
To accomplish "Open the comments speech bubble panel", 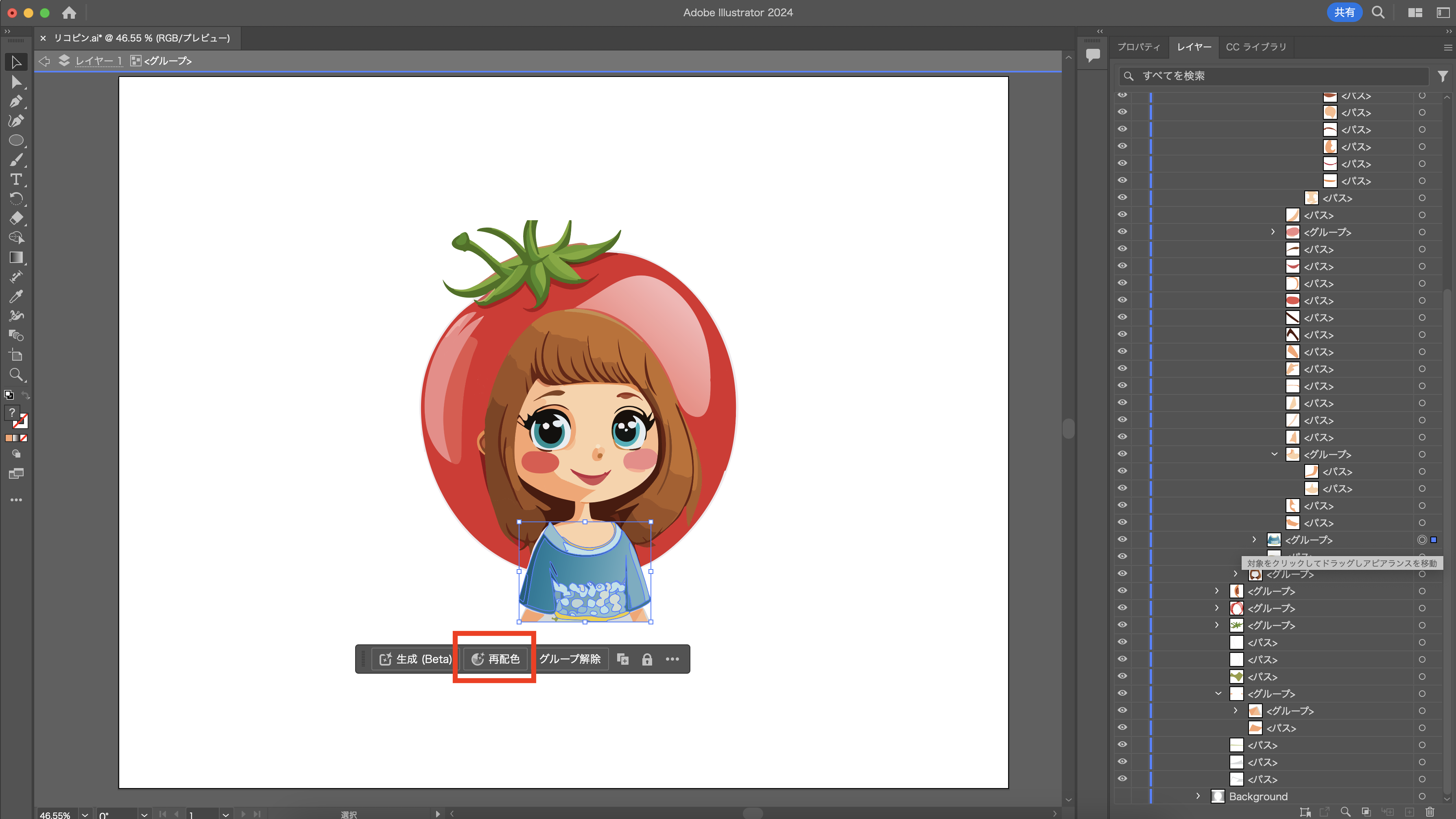I will (1093, 55).
